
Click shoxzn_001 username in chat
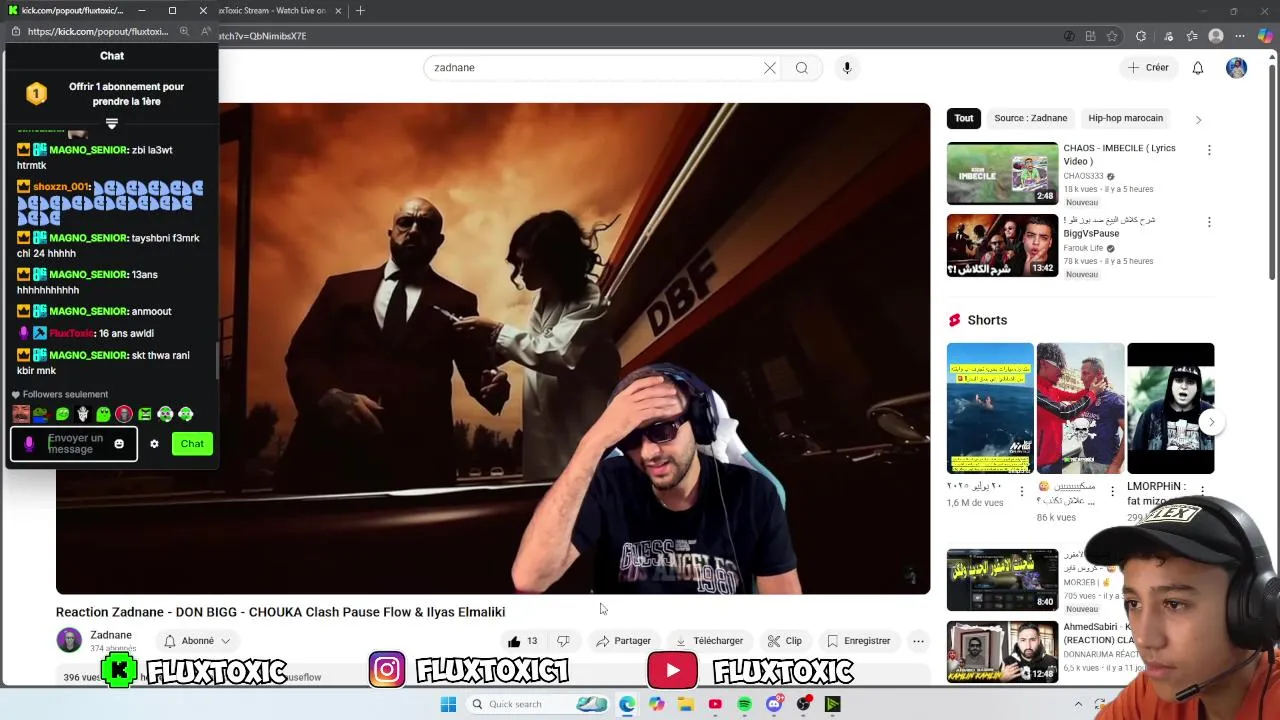[62, 186]
